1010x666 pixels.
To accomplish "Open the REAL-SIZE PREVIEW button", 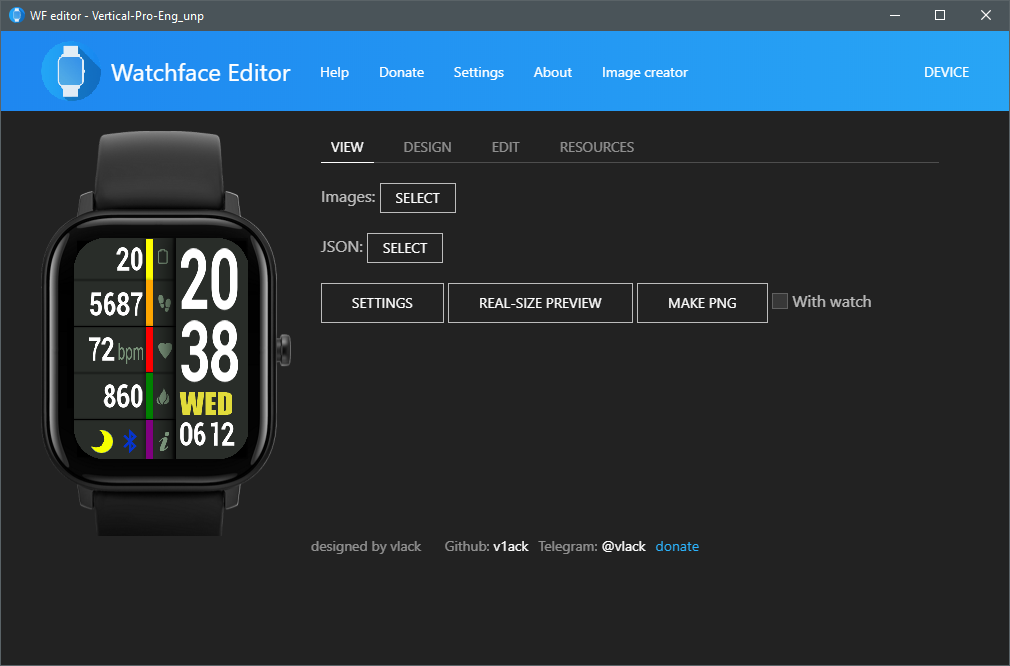I will 540,303.
